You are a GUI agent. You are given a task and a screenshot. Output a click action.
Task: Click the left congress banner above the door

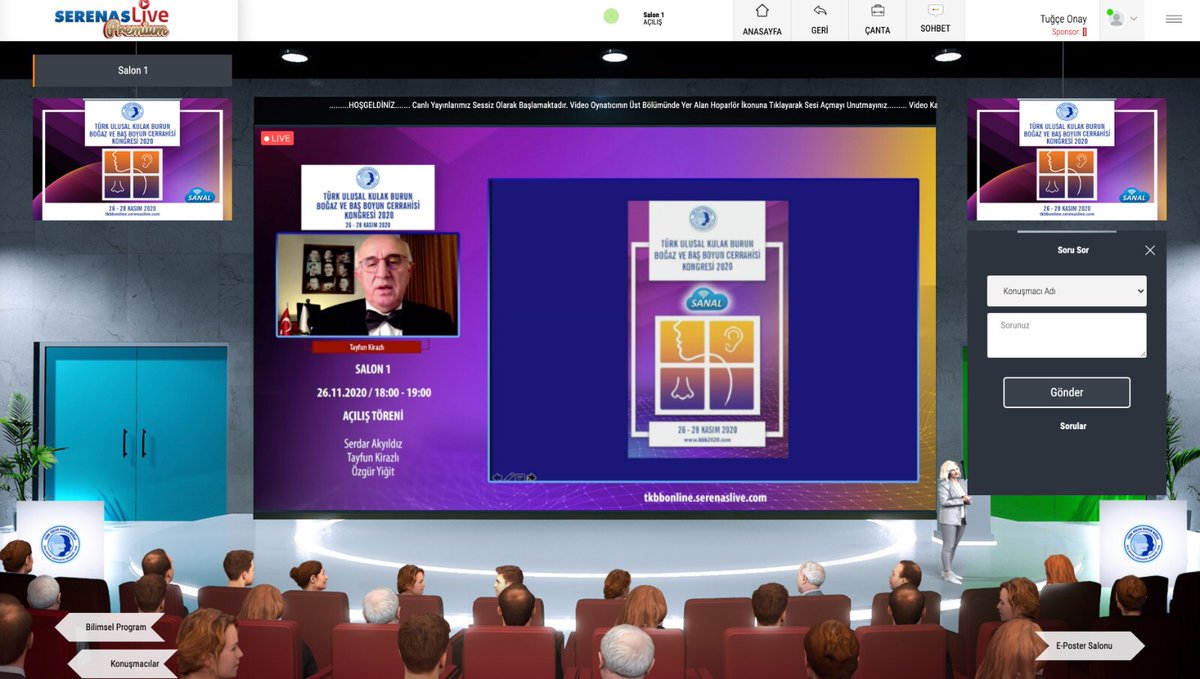(x=132, y=159)
